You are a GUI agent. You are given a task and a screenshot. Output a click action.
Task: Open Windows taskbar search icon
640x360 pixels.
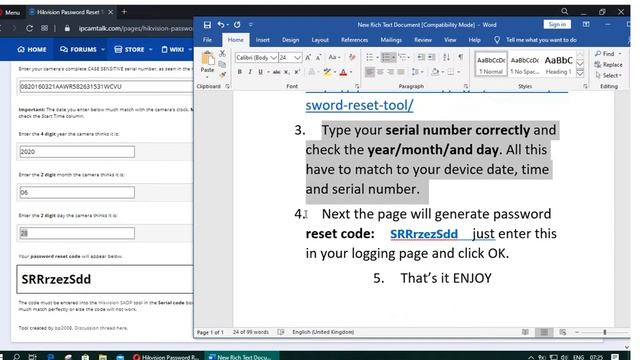coord(16,357)
